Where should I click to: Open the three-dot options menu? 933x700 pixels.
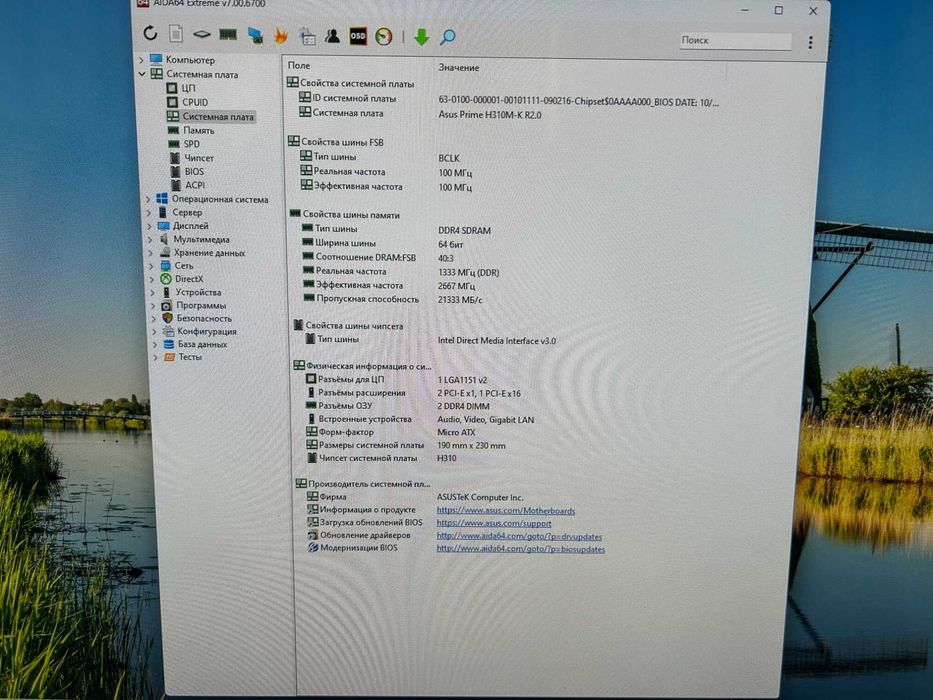pyautogui.click(x=810, y=42)
